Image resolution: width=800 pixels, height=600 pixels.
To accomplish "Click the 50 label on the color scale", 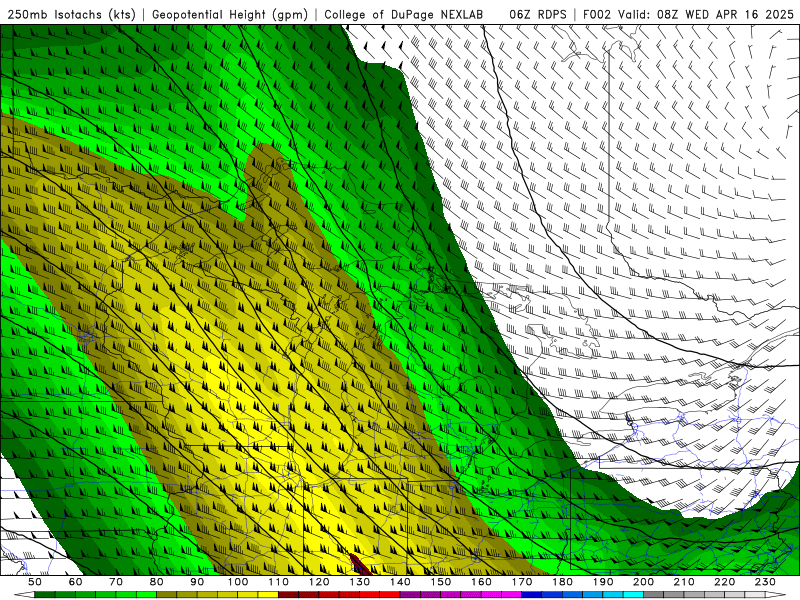I will click(x=35, y=582).
